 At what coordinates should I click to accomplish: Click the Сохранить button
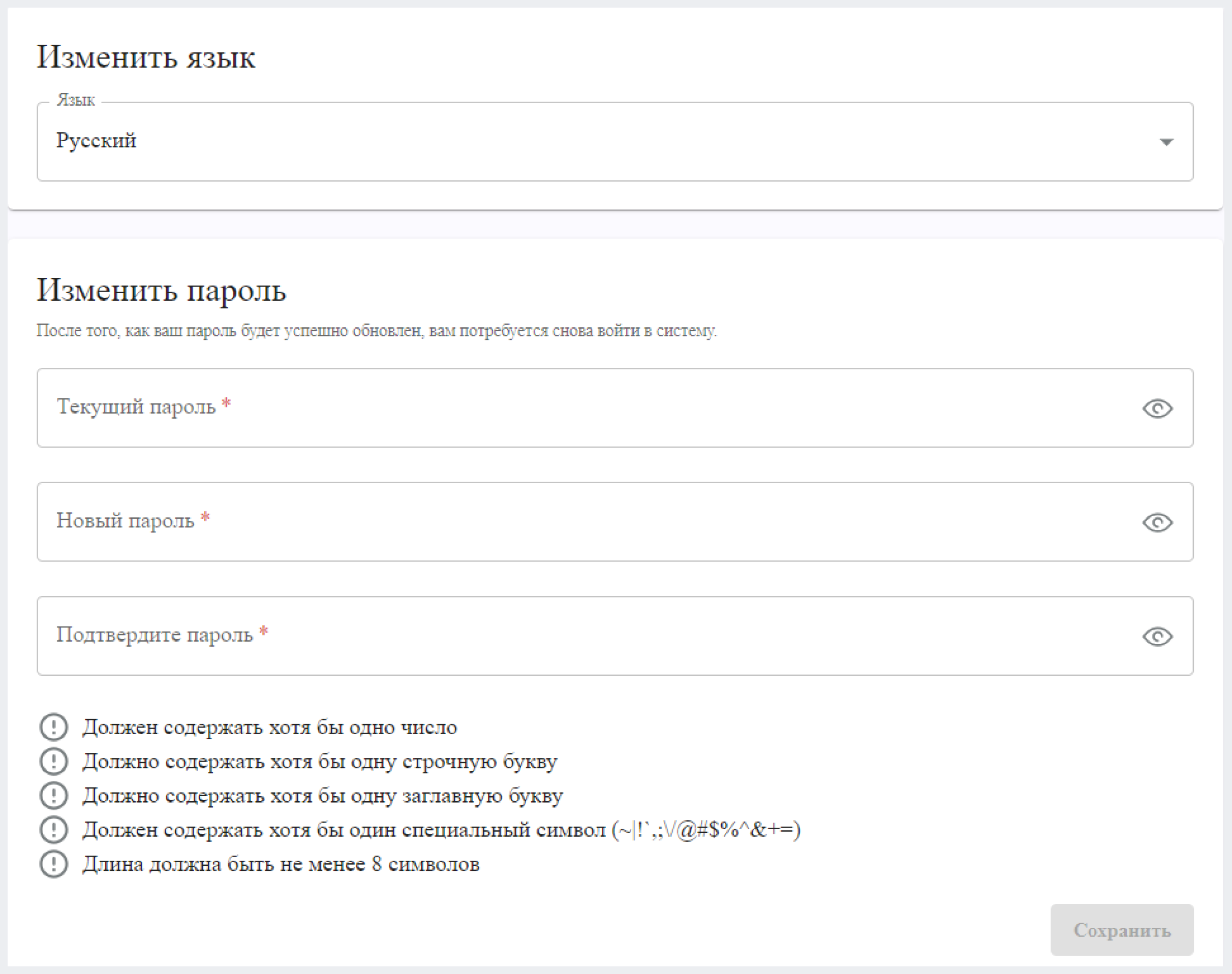pos(1122,929)
